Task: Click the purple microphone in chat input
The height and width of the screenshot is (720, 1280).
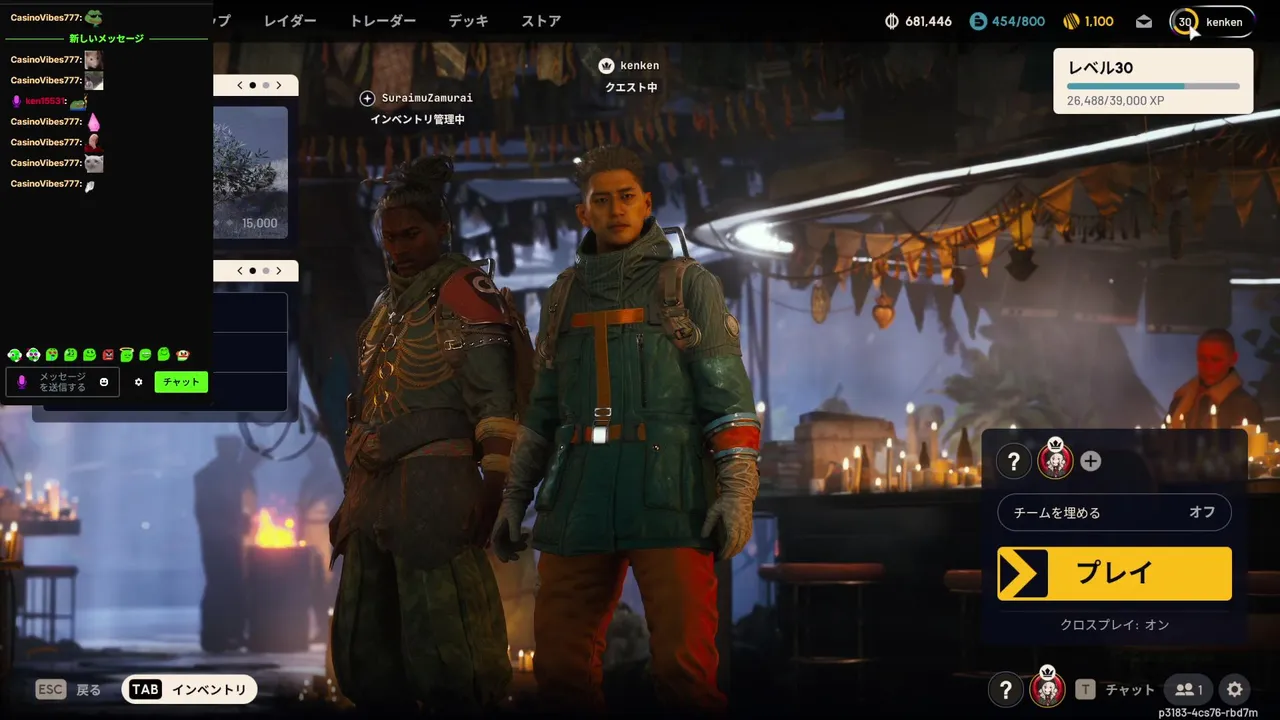Action: point(22,382)
